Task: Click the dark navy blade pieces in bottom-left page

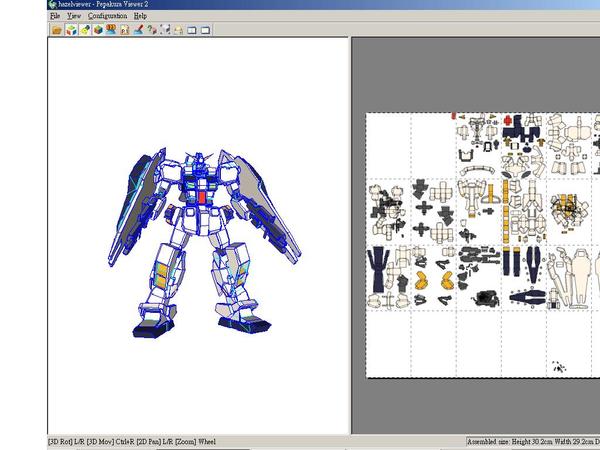Action: pos(378,268)
